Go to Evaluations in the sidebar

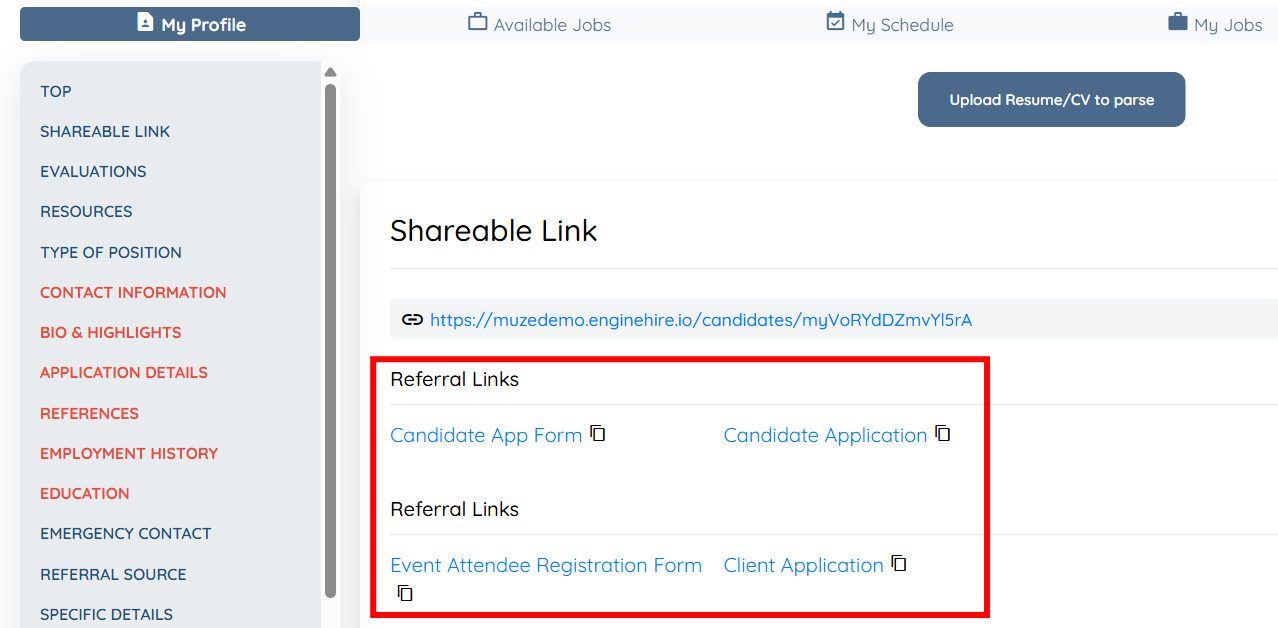93,171
